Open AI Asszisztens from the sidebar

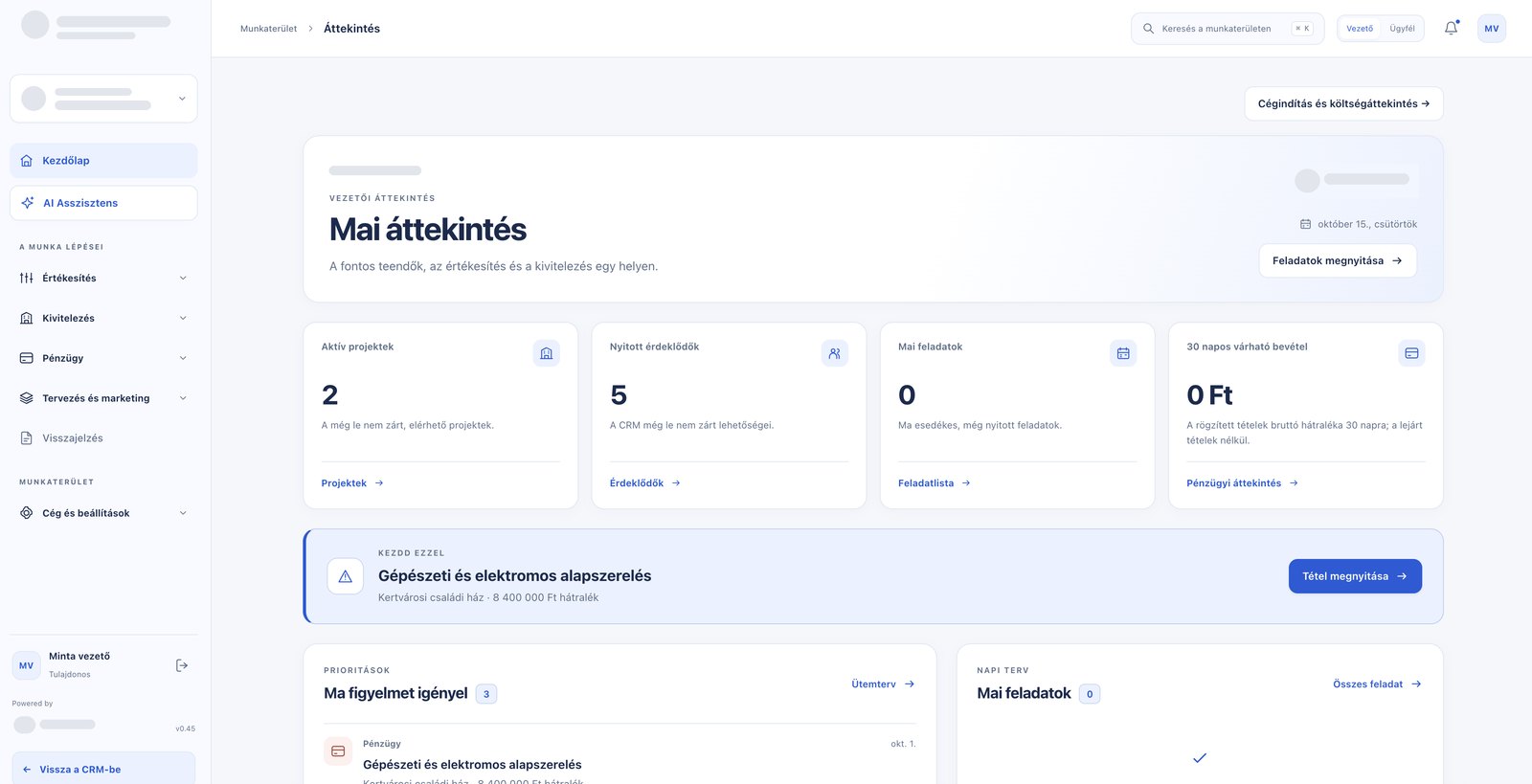click(103, 203)
